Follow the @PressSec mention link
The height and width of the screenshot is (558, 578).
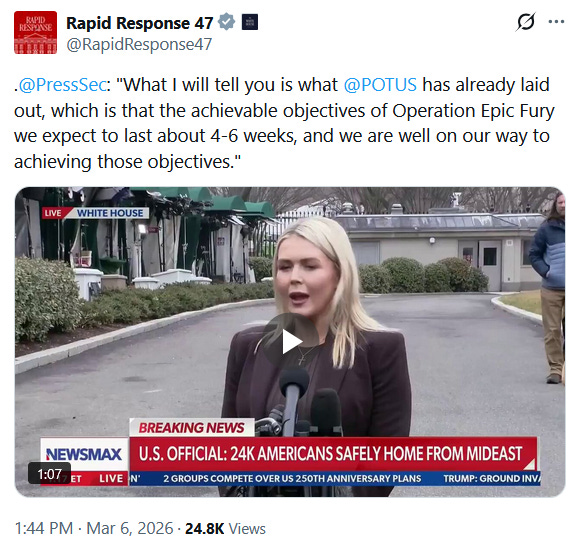tap(62, 84)
